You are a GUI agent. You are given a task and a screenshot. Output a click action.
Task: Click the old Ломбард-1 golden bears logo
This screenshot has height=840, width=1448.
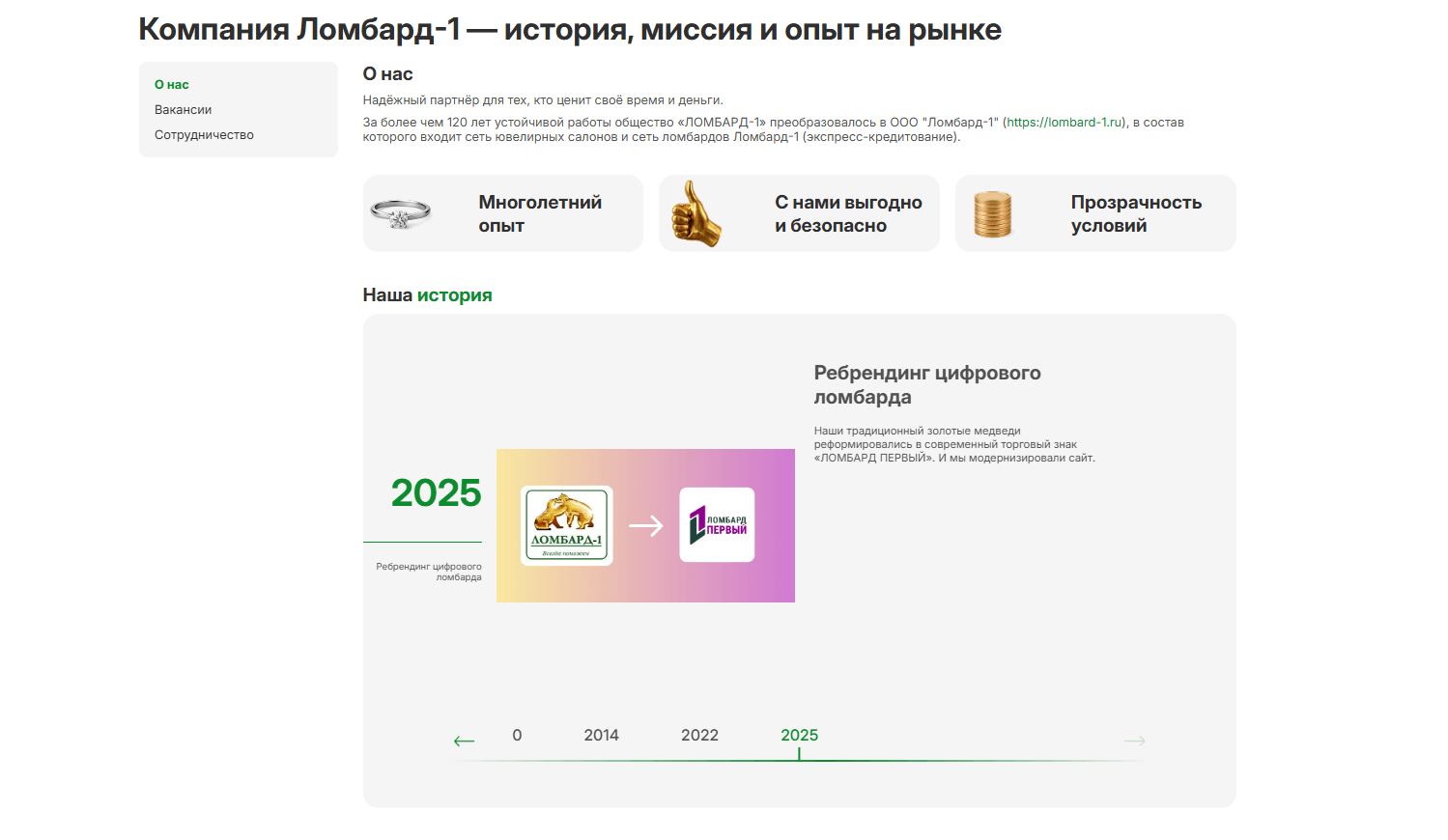567,525
